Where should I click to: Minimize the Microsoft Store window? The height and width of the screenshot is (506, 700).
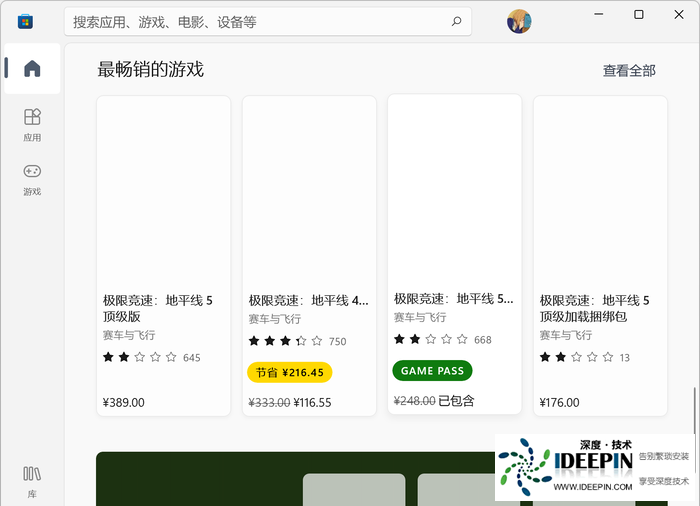click(599, 14)
